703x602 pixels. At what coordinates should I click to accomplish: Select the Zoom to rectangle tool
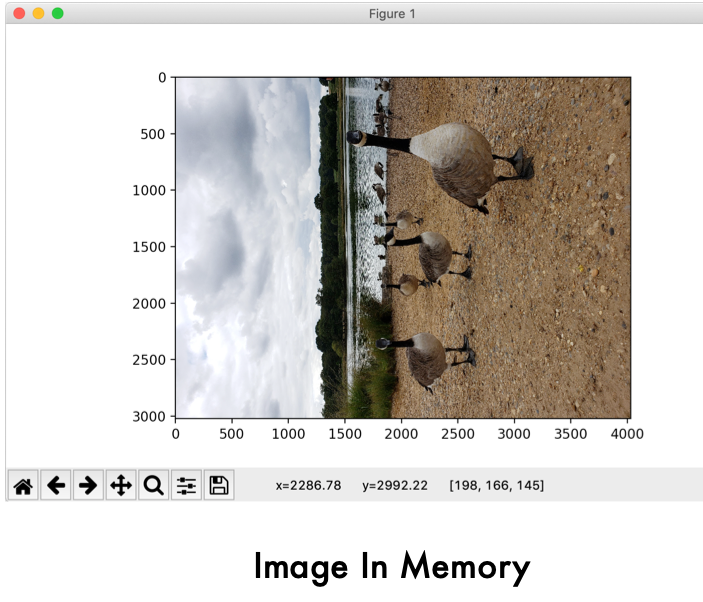coord(153,486)
